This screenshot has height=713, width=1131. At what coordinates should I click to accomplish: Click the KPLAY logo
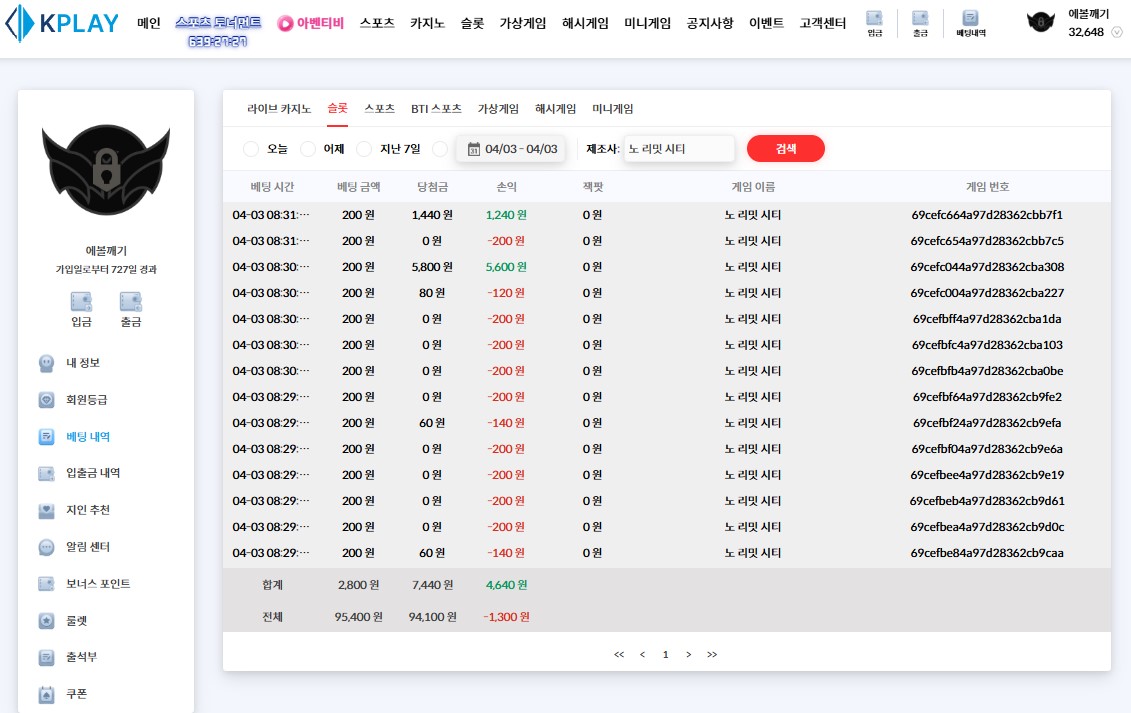pyautogui.click(x=62, y=24)
